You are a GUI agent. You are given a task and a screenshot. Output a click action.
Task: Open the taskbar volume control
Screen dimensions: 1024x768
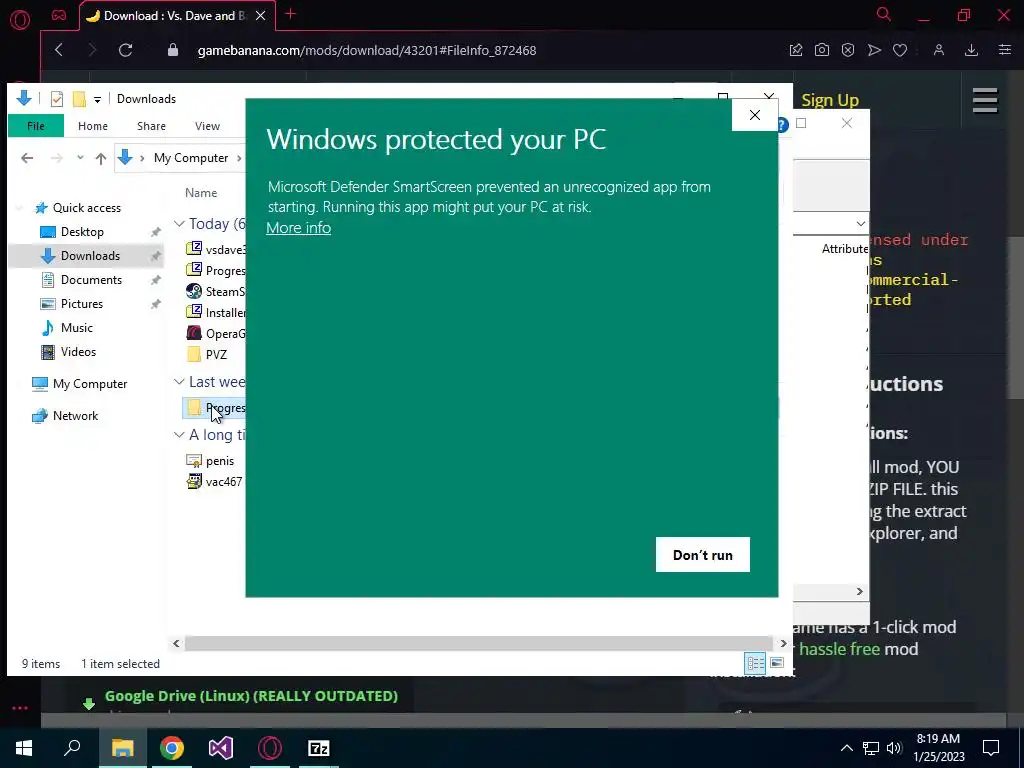point(894,748)
